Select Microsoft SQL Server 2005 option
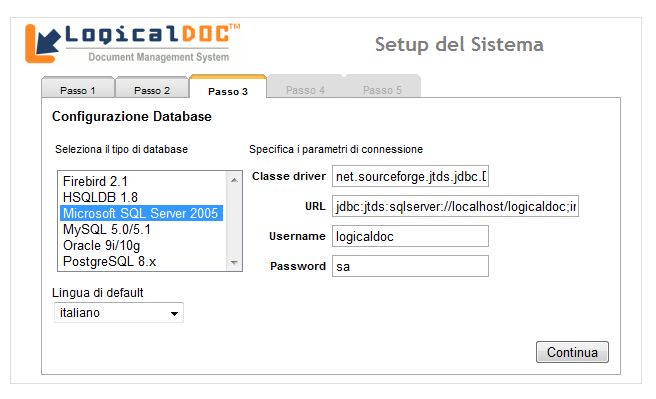This screenshot has height=399, width=656. click(141, 213)
